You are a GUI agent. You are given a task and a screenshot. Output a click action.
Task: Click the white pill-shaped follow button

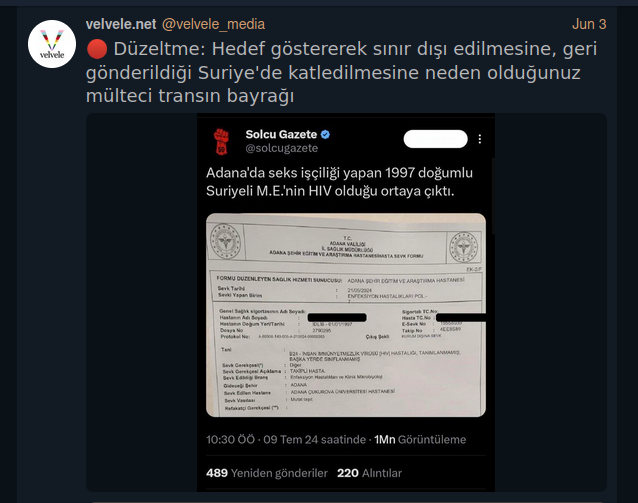coord(435,139)
